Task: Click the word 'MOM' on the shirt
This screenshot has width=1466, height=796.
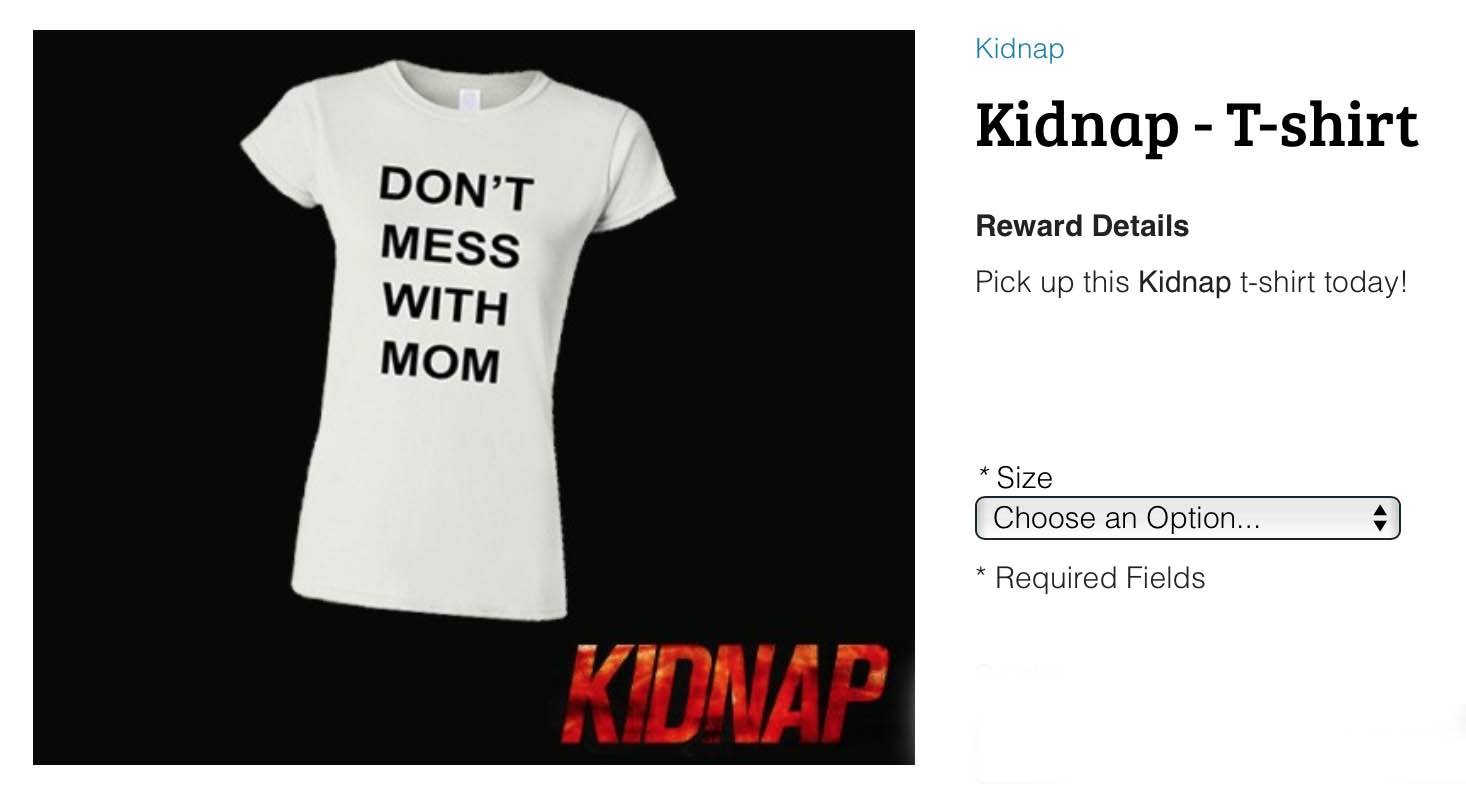Action: pyautogui.click(x=439, y=361)
